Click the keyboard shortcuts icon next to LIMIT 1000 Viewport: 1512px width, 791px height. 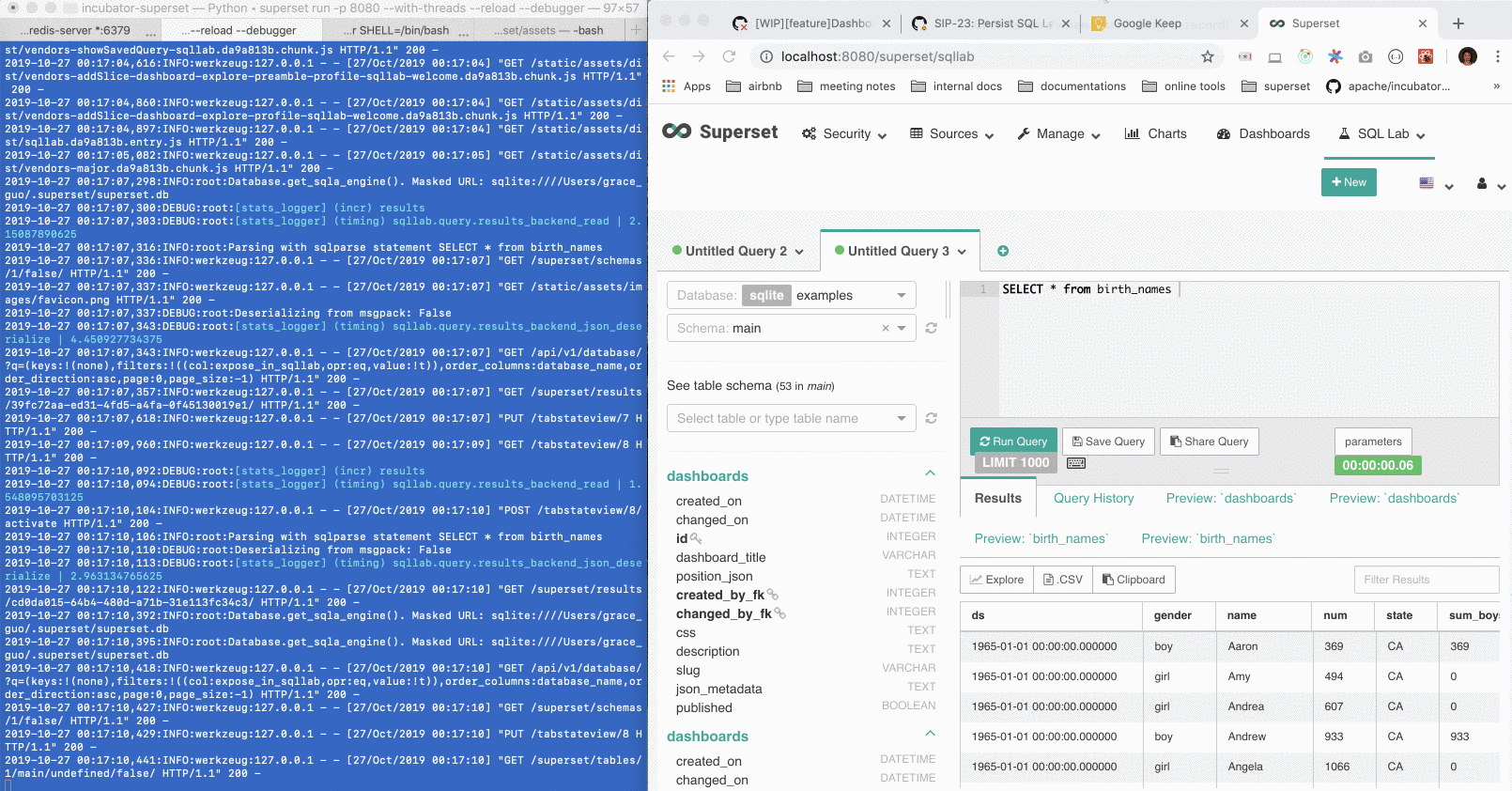point(1076,463)
